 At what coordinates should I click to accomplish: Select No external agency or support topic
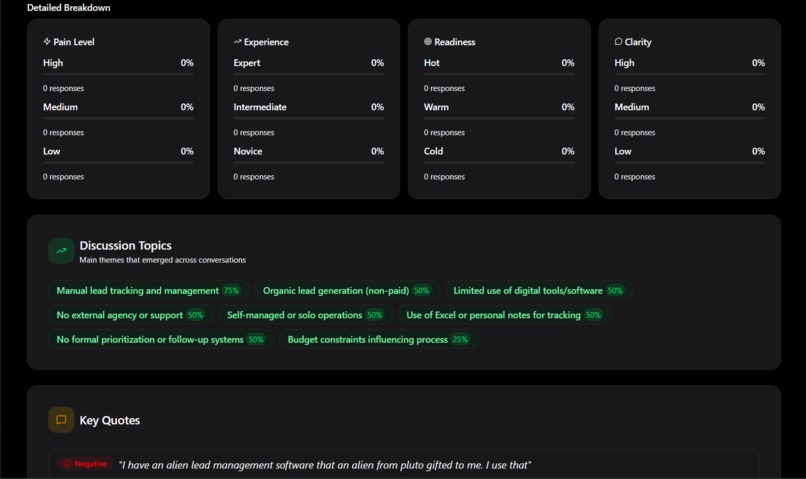coord(131,315)
